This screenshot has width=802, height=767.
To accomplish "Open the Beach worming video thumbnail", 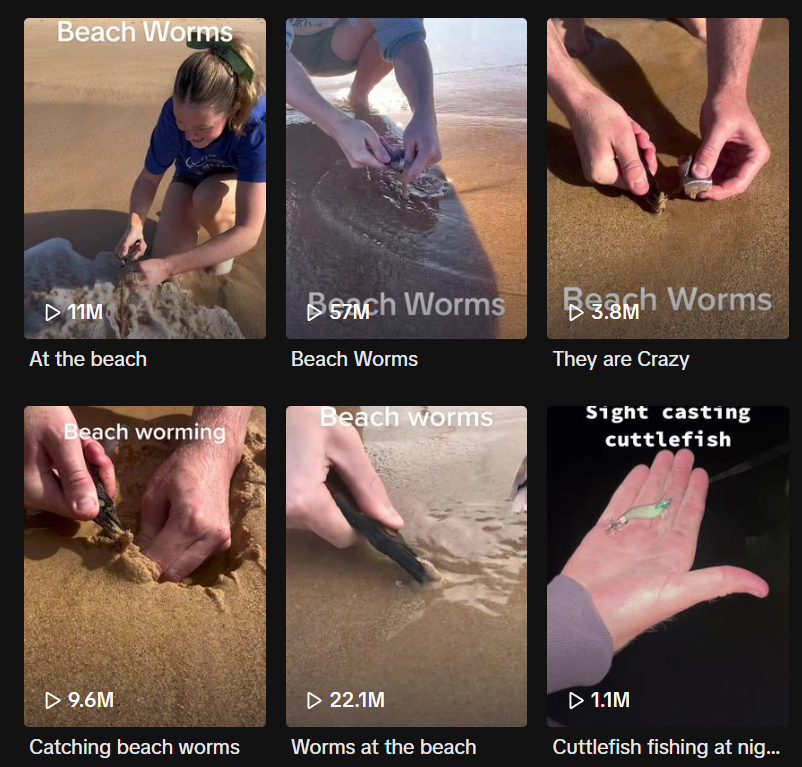I will [x=145, y=567].
